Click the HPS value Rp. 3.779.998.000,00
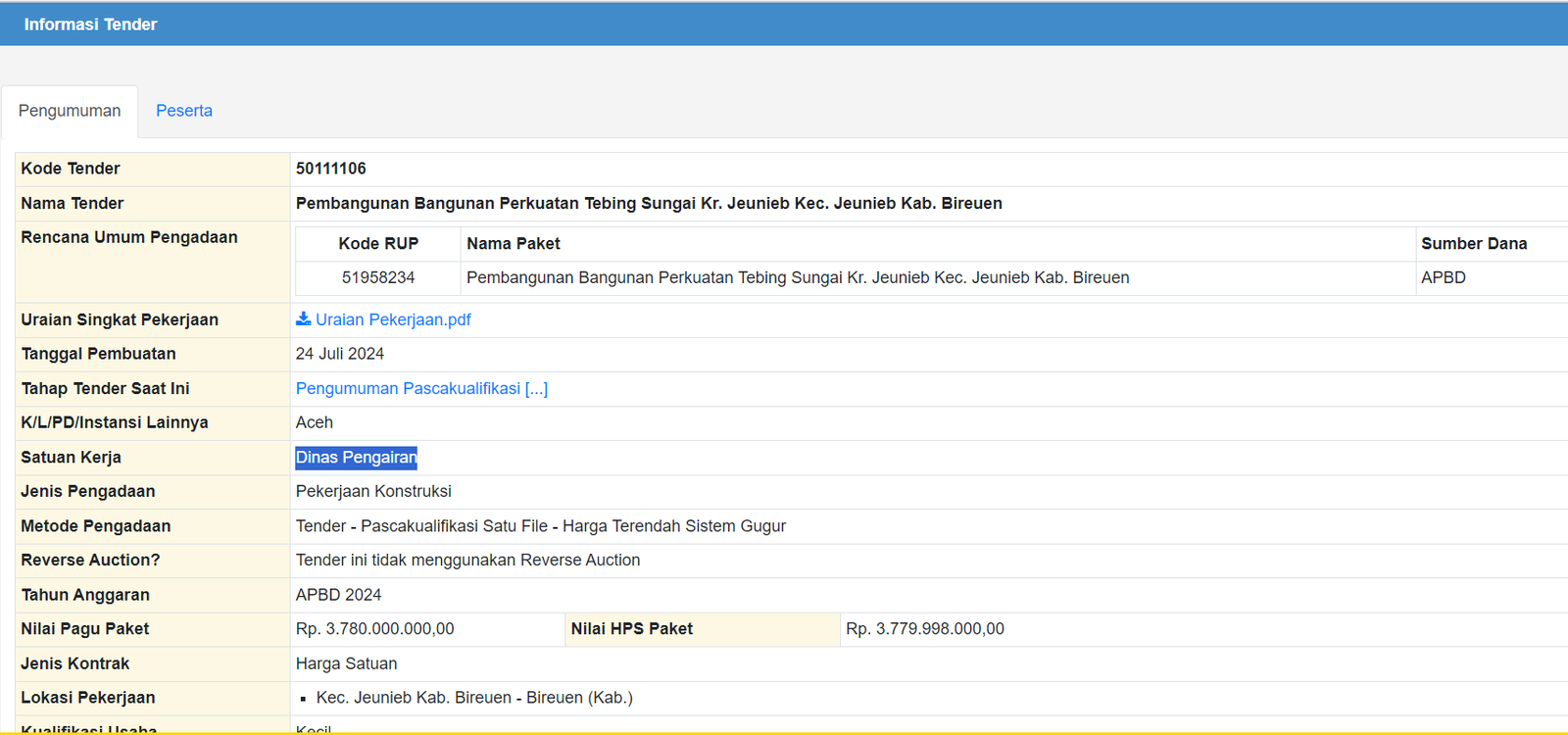1568x735 pixels. 925,629
